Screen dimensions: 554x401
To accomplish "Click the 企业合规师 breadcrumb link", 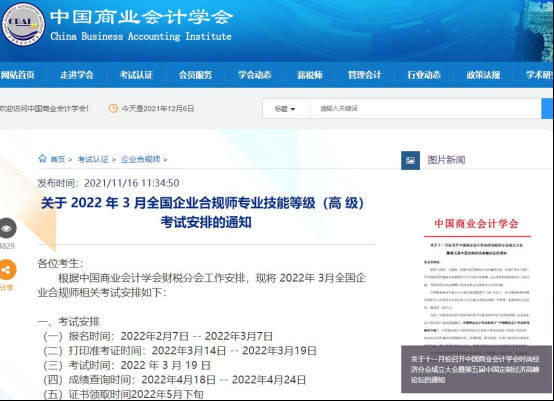I will pos(141,159).
